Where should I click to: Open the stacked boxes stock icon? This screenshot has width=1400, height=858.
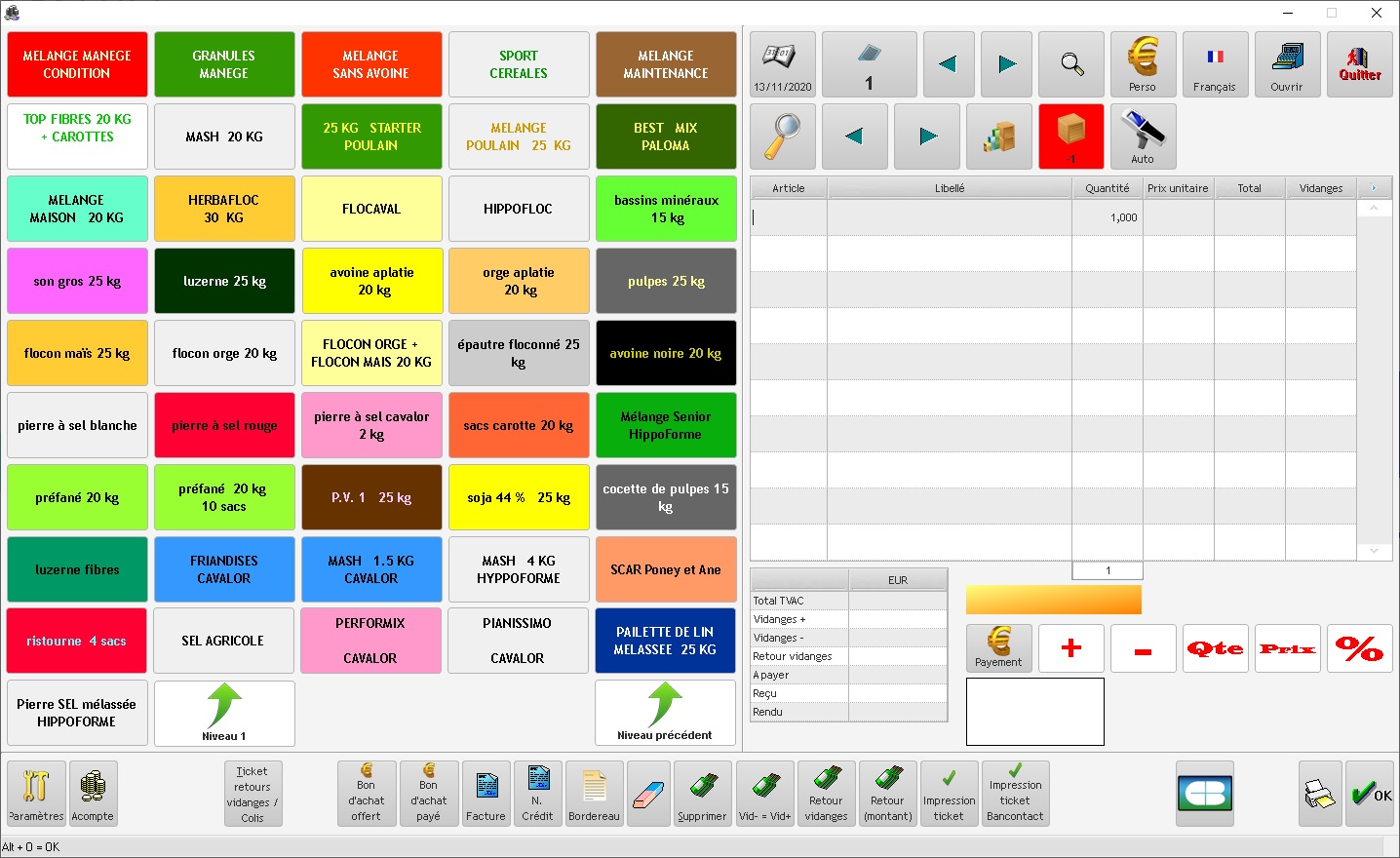[x=999, y=136]
